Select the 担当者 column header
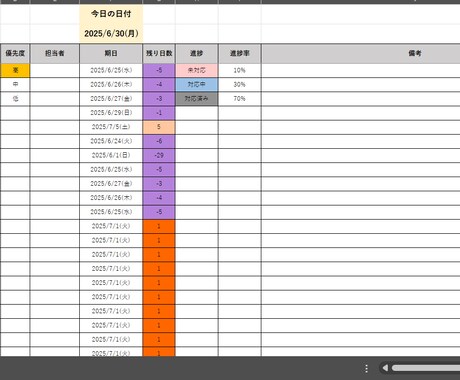The image size is (460, 380). coord(55,53)
